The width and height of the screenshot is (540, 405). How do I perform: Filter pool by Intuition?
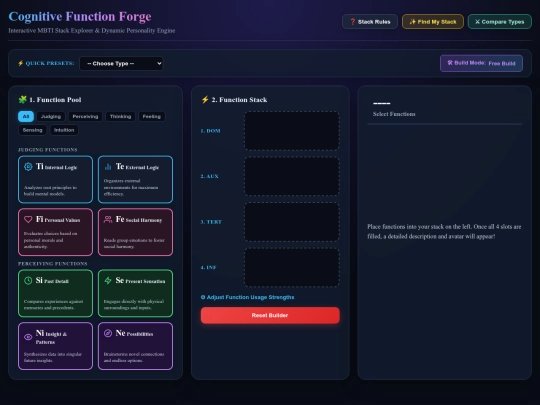coord(64,130)
